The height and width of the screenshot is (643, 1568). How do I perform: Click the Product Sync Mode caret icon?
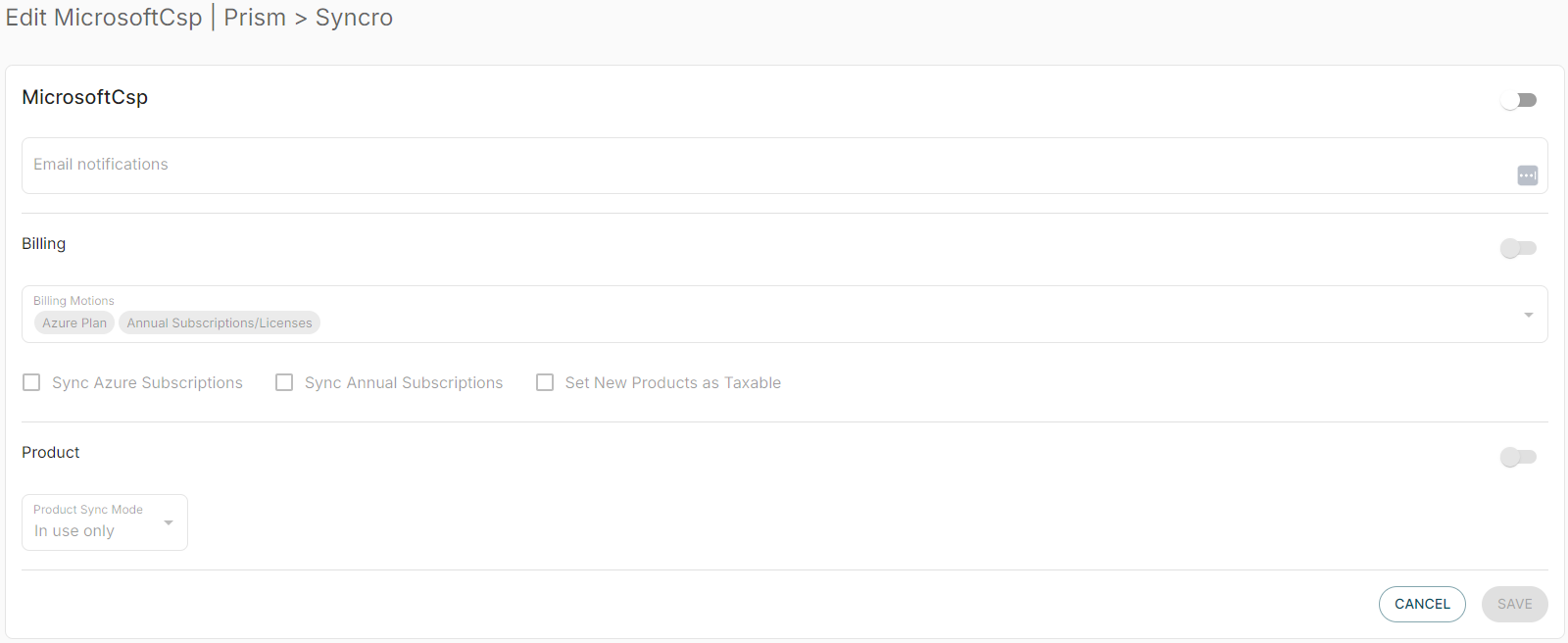click(x=169, y=522)
